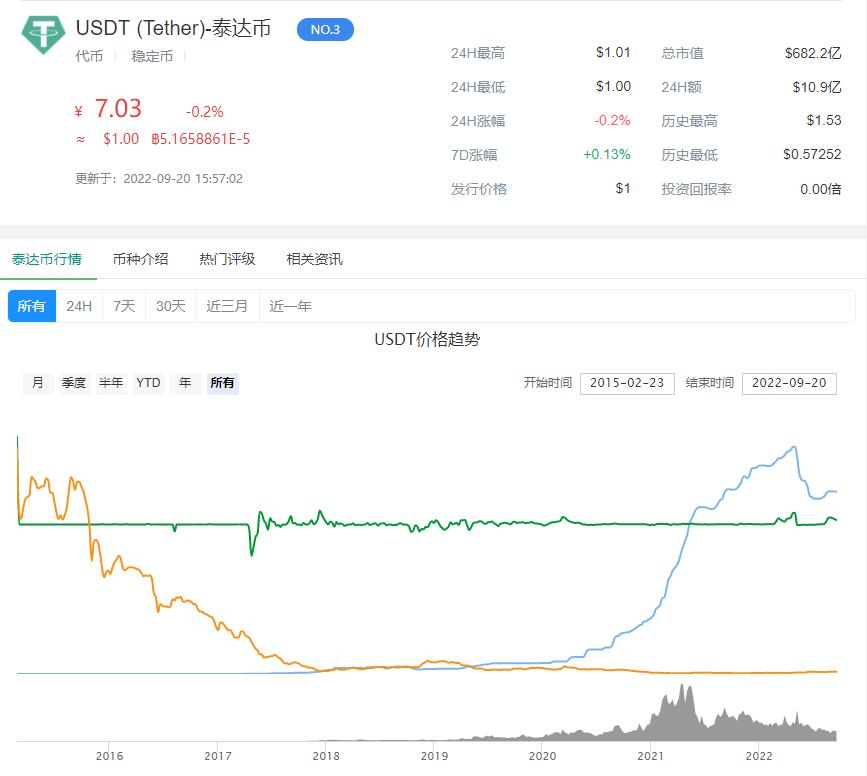The height and width of the screenshot is (776, 867).
Task: Open the 结束时间 end date picker
Action: point(789,383)
